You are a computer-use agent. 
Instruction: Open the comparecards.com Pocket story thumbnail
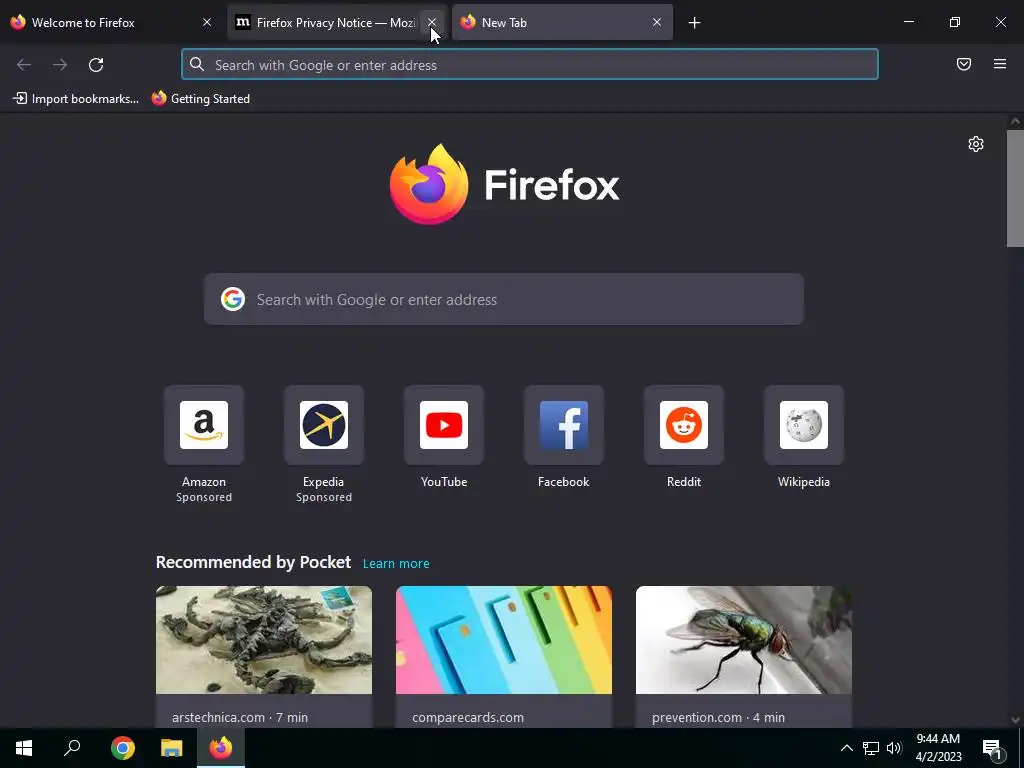[x=504, y=640]
